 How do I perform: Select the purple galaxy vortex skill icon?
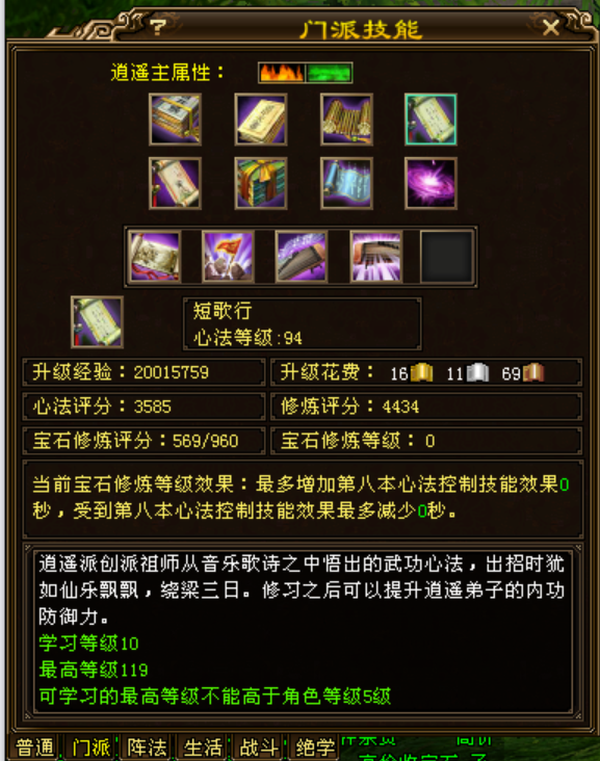click(431, 183)
